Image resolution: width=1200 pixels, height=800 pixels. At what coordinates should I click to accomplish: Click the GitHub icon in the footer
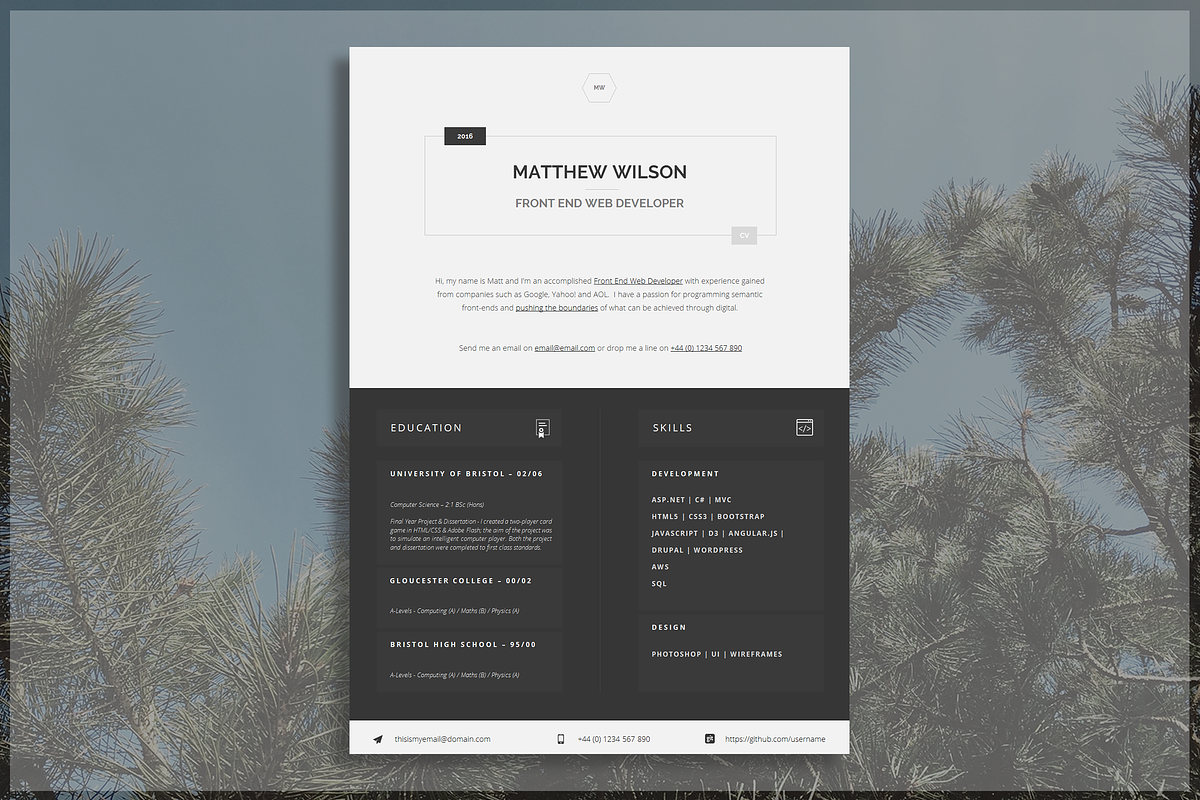pyautogui.click(x=709, y=738)
